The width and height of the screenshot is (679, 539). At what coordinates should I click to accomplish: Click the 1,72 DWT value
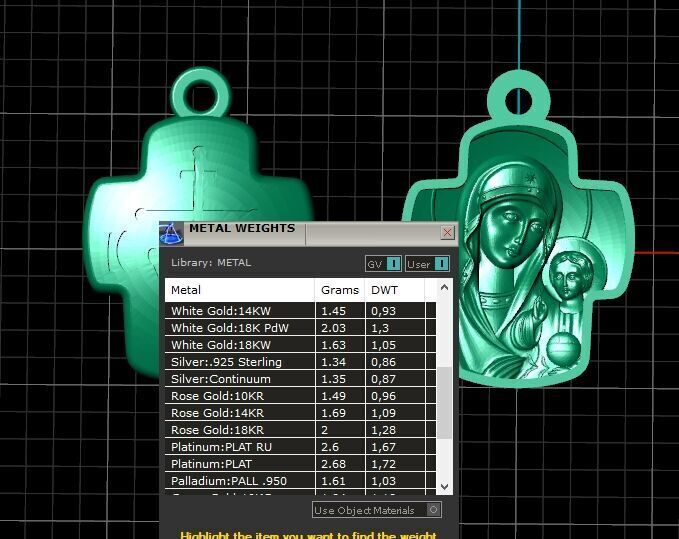pos(383,464)
